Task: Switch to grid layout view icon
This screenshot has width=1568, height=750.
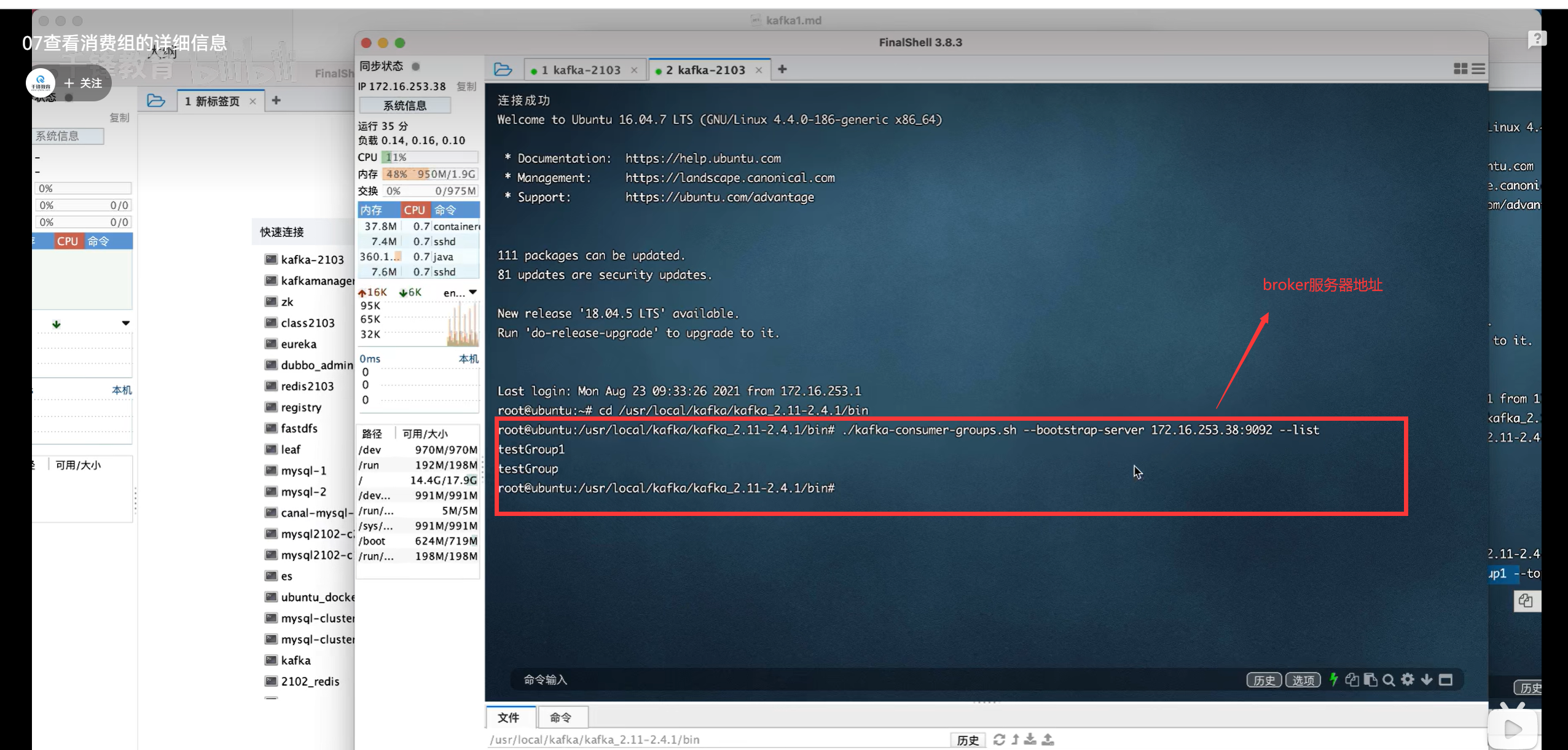Action: [x=1460, y=69]
